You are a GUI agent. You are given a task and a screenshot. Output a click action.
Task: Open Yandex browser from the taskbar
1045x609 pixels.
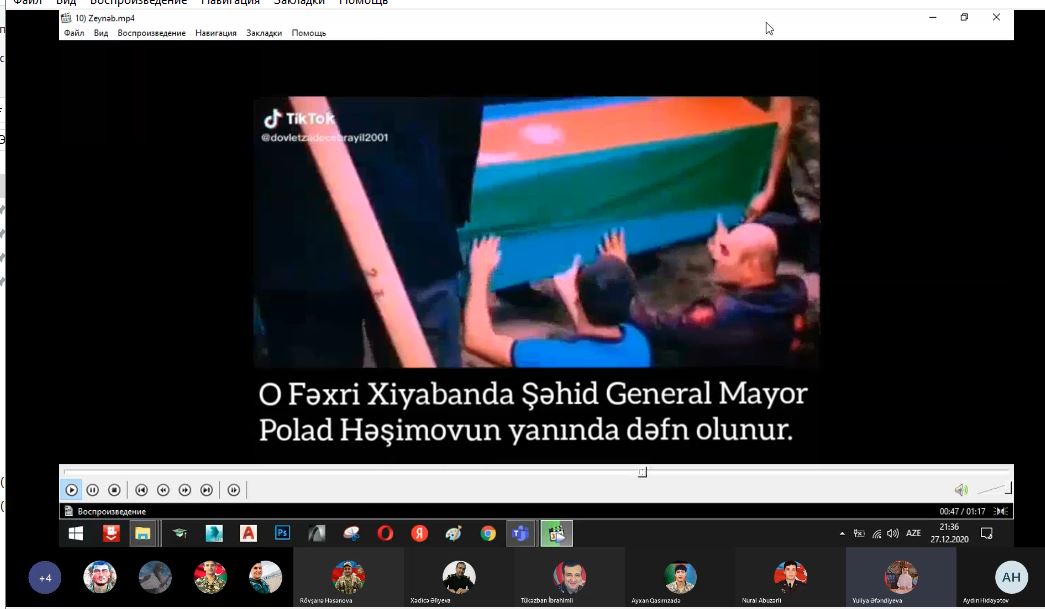pos(419,534)
